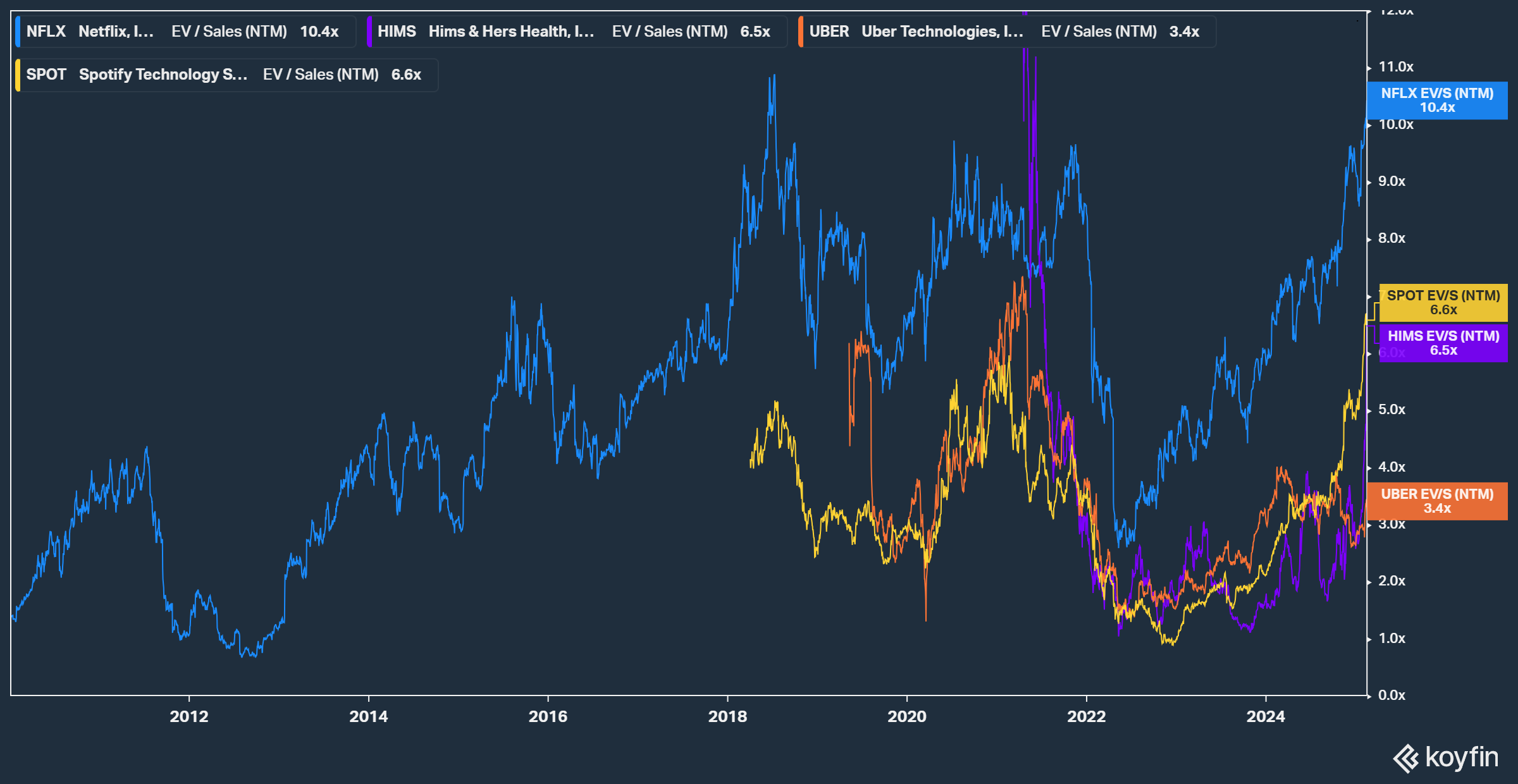
Task: Click the 4.0x y-axis label
Action: [x=1392, y=467]
